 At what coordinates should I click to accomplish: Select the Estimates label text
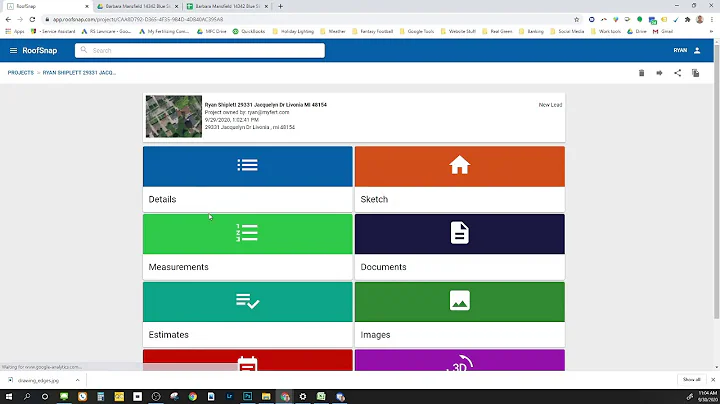coord(169,335)
